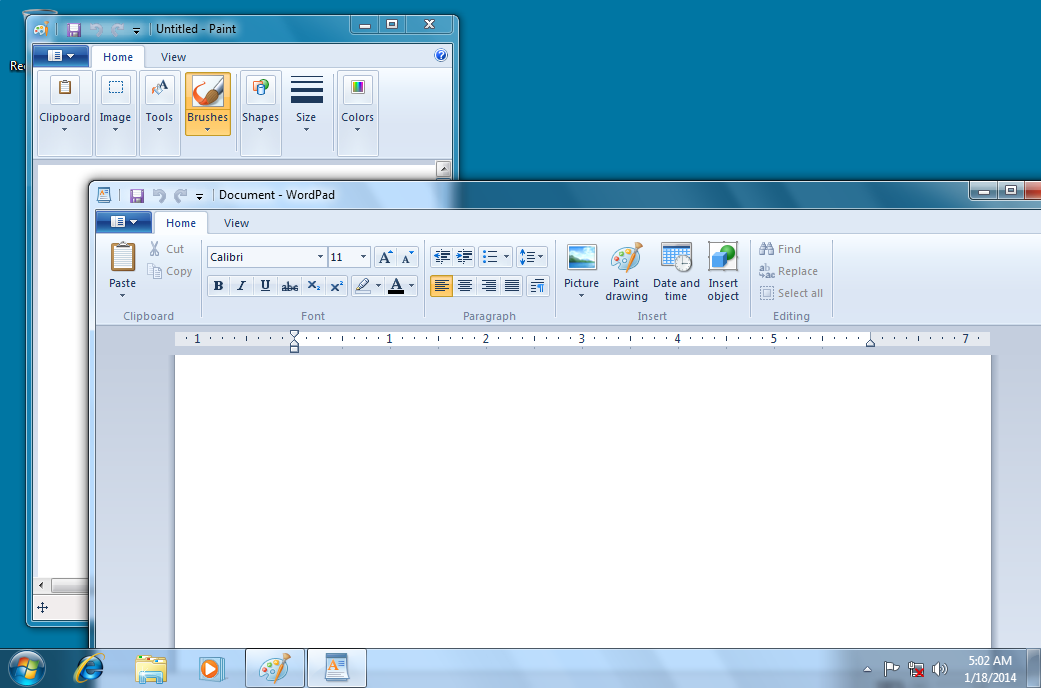Open the Clipboard group in Paint
The image size is (1041, 688).
point(64,113)
